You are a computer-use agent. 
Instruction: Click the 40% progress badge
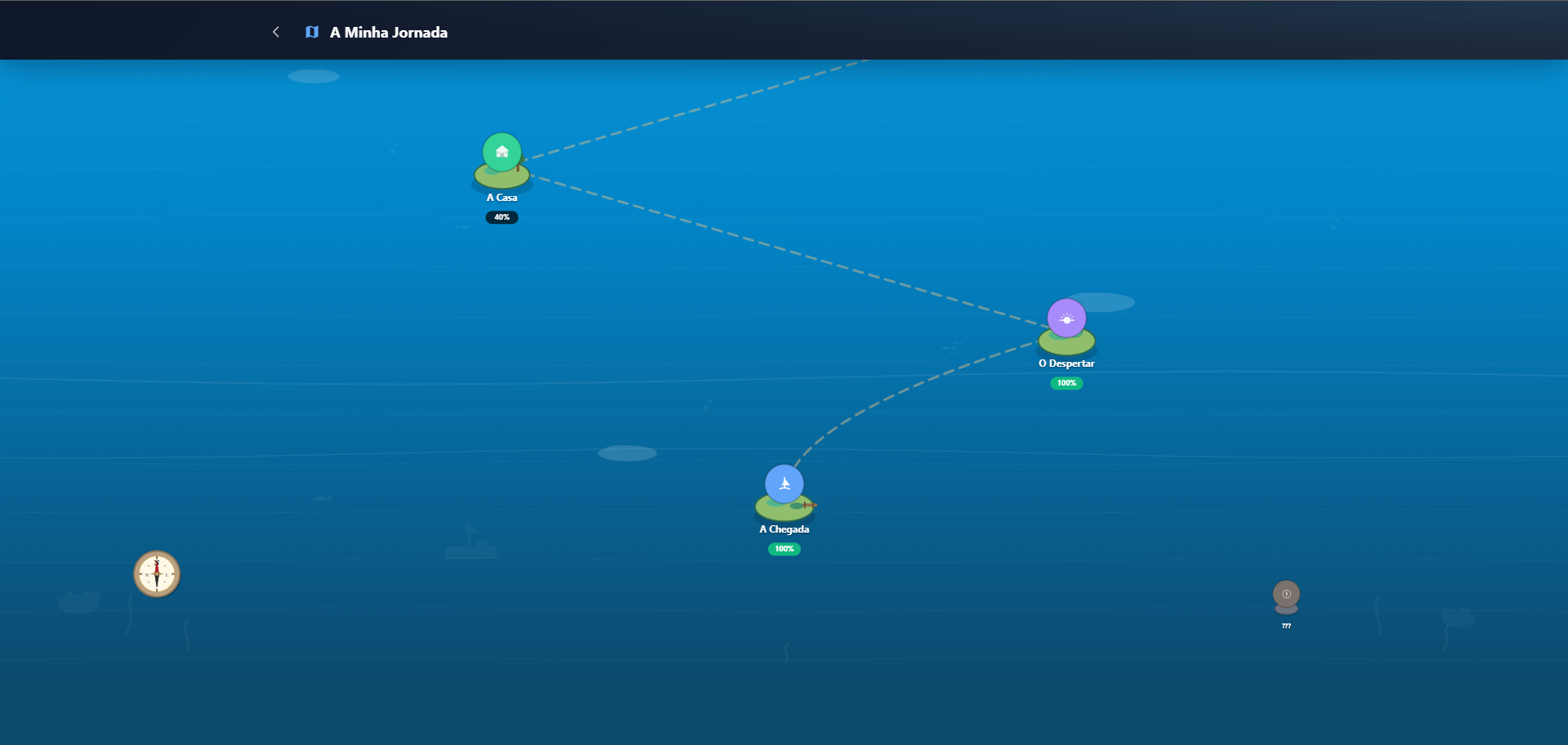(x=502, y=217)
